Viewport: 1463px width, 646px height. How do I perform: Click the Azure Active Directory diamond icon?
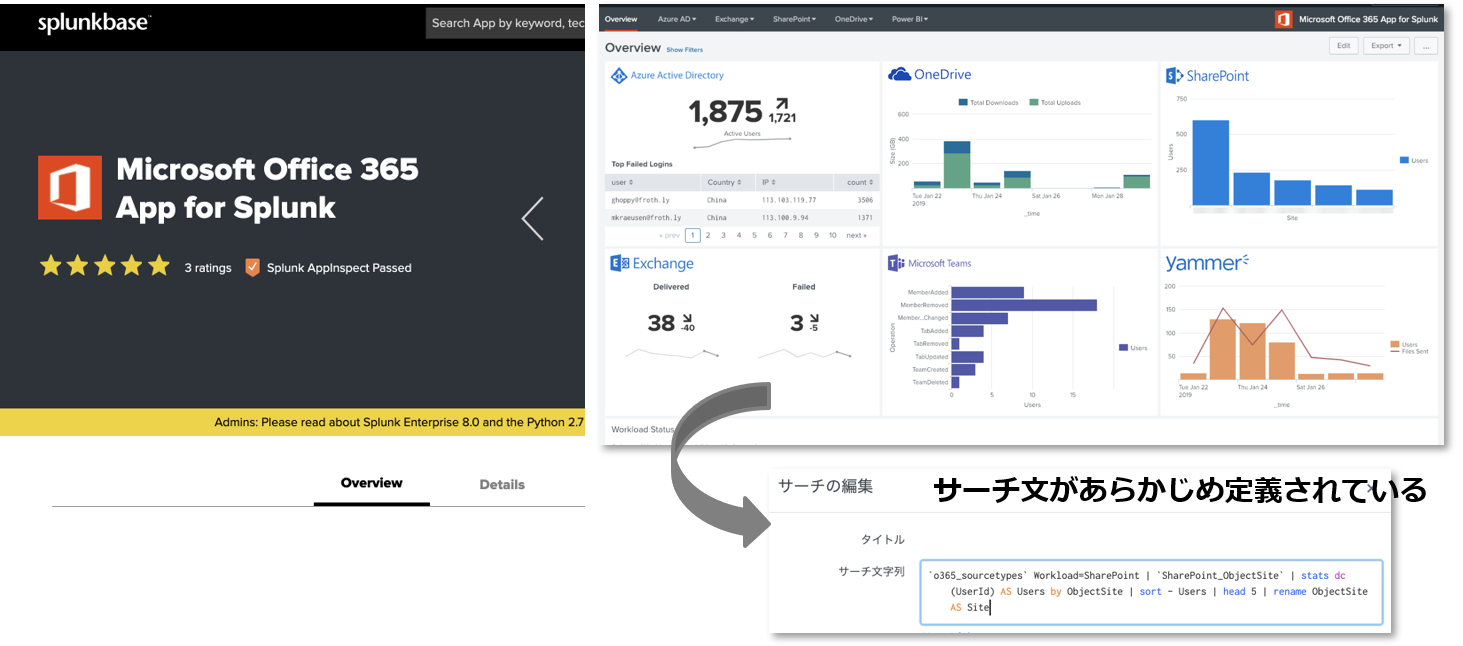pyautogui.click(x=618, y=75)
